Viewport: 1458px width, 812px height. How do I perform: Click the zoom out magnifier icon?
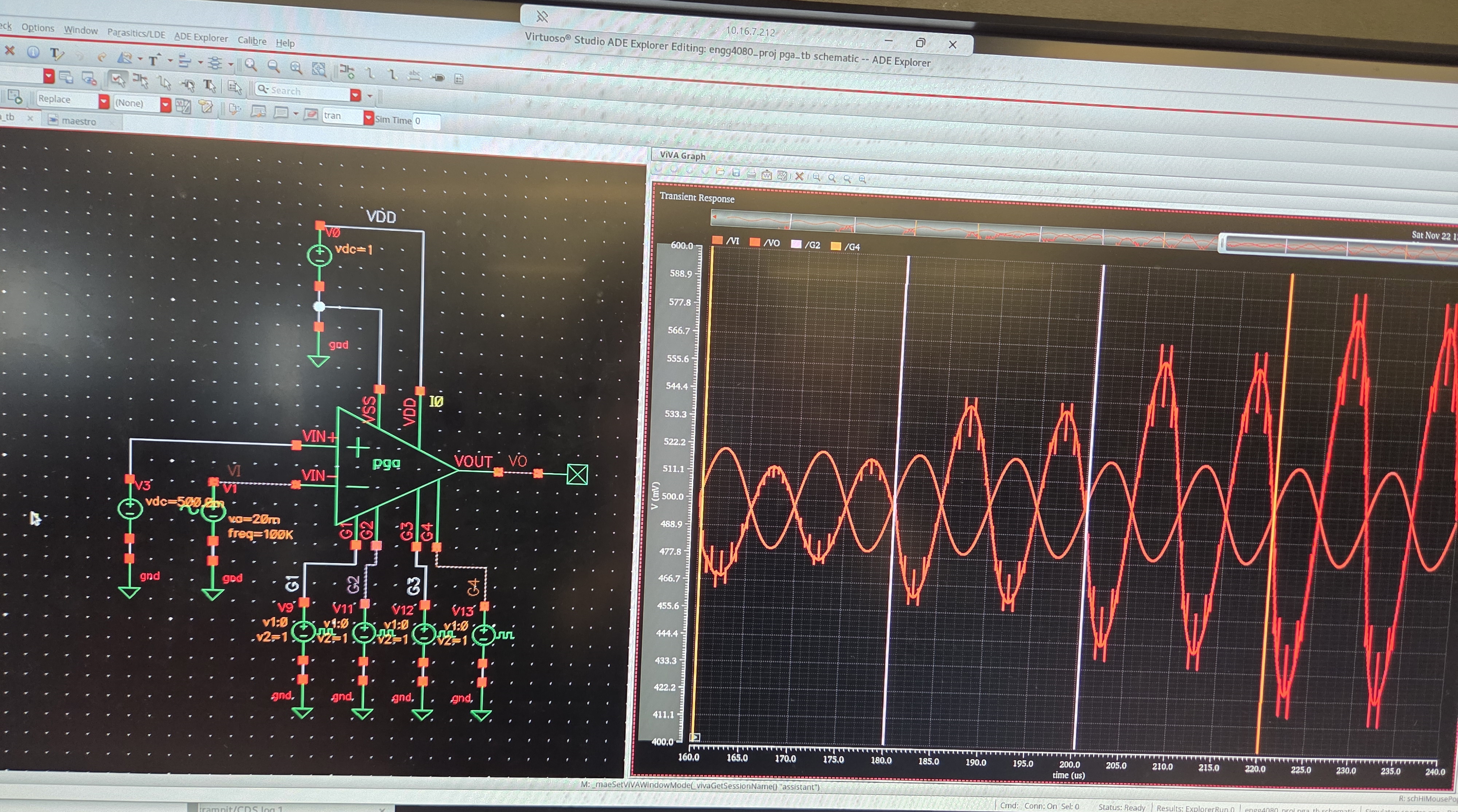[273, 66]
